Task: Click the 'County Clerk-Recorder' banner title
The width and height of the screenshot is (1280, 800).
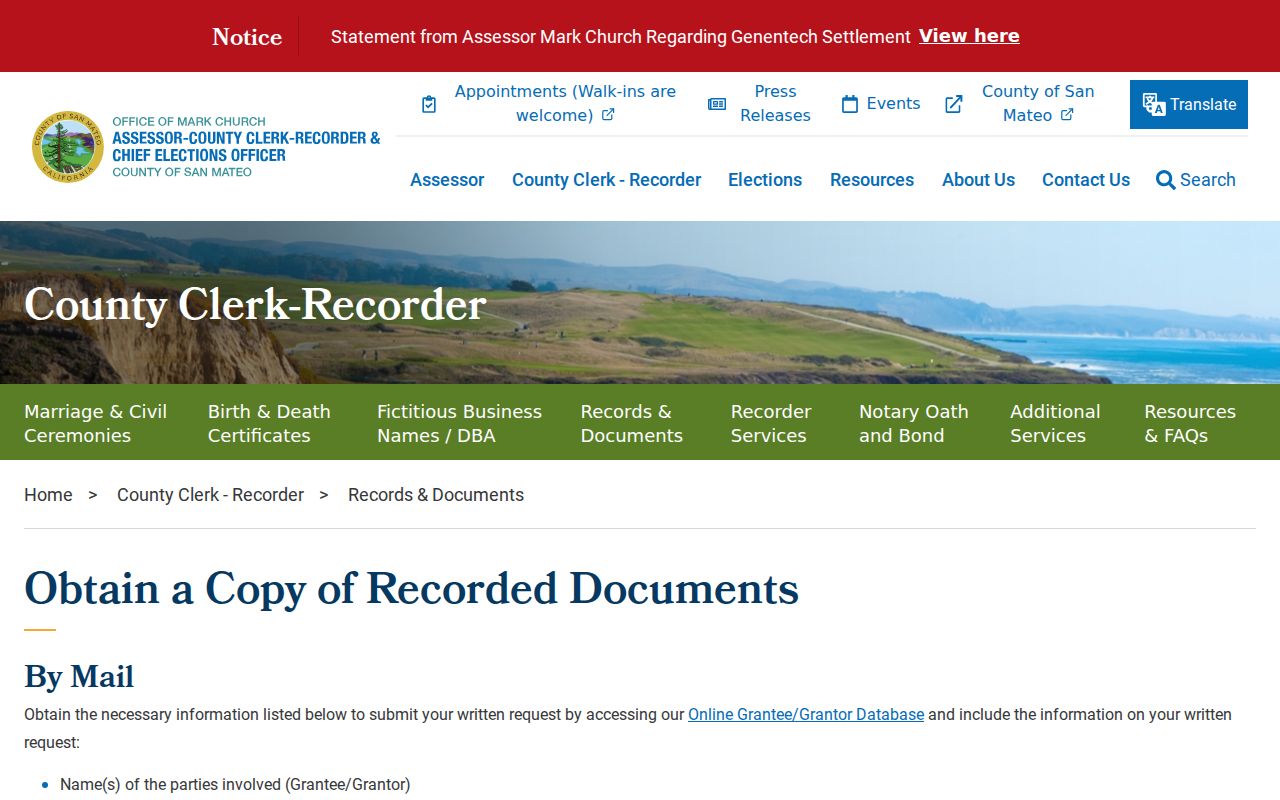Action: click(255, 304)
